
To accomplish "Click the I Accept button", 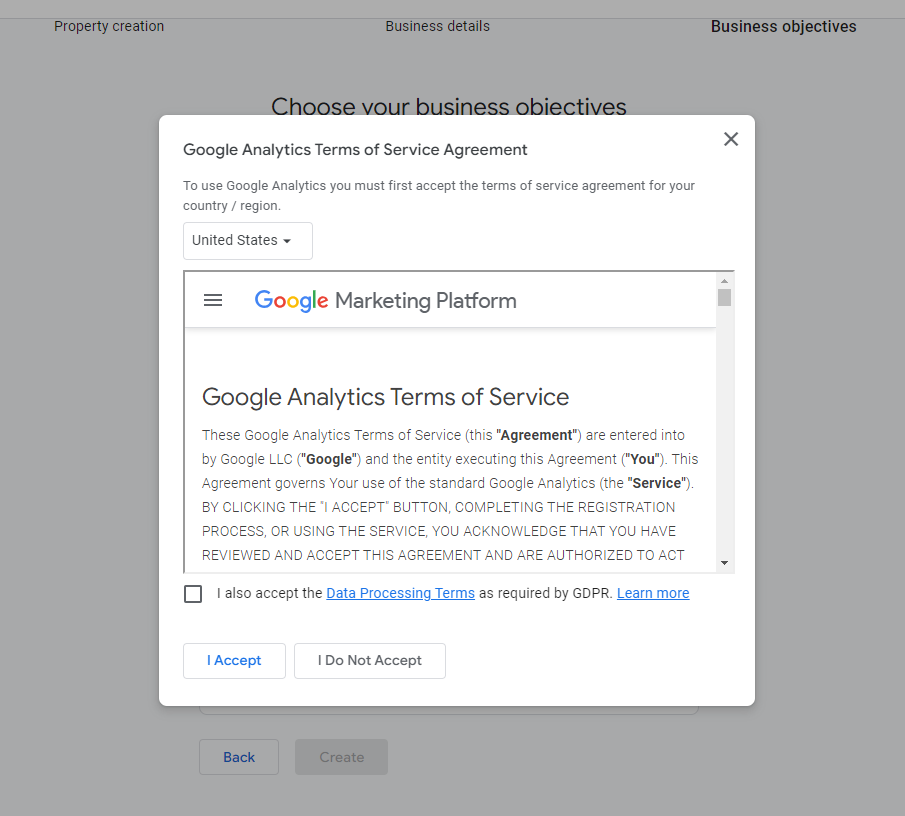I will (x=234, y=660).
